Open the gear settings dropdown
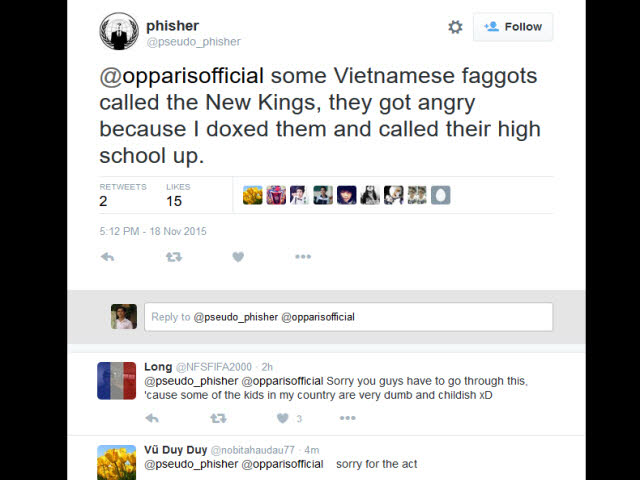The image size is (640, 480). coord(455,27)
